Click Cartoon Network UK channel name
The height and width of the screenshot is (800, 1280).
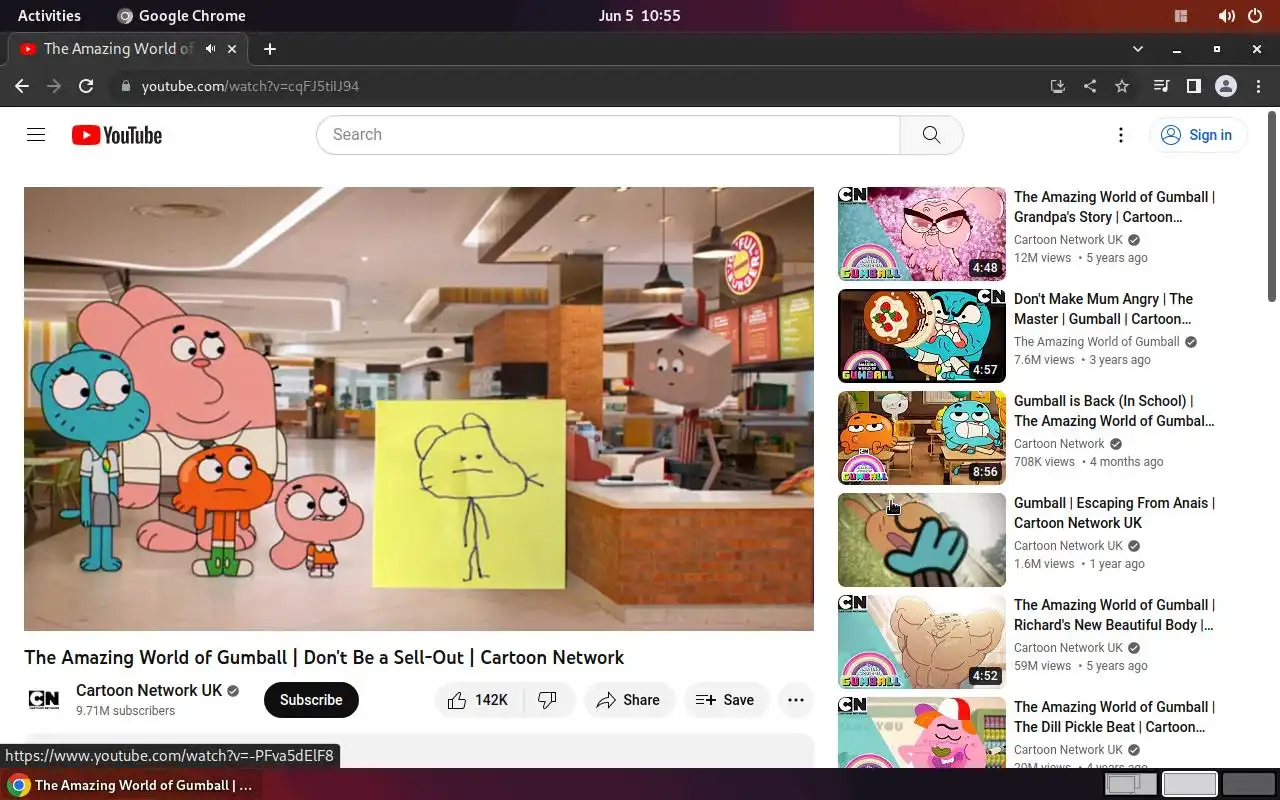tap(149, 690)
